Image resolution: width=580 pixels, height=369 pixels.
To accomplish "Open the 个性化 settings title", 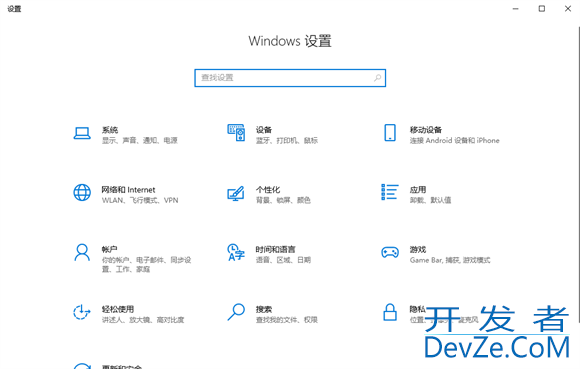I will tap(268, 190).
